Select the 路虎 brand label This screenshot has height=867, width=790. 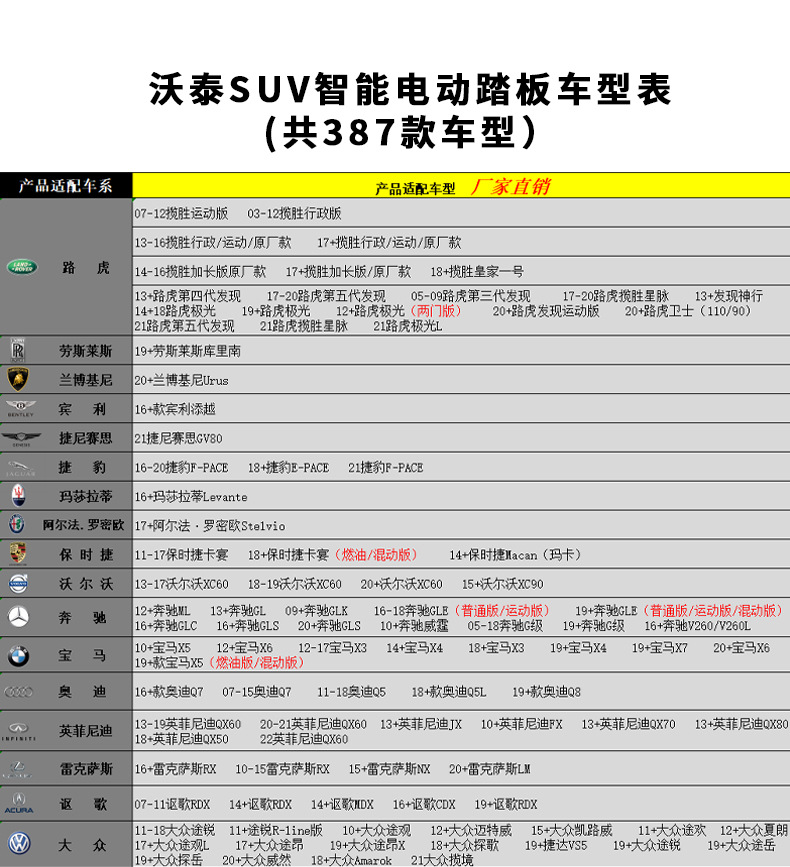pos(85,268)
